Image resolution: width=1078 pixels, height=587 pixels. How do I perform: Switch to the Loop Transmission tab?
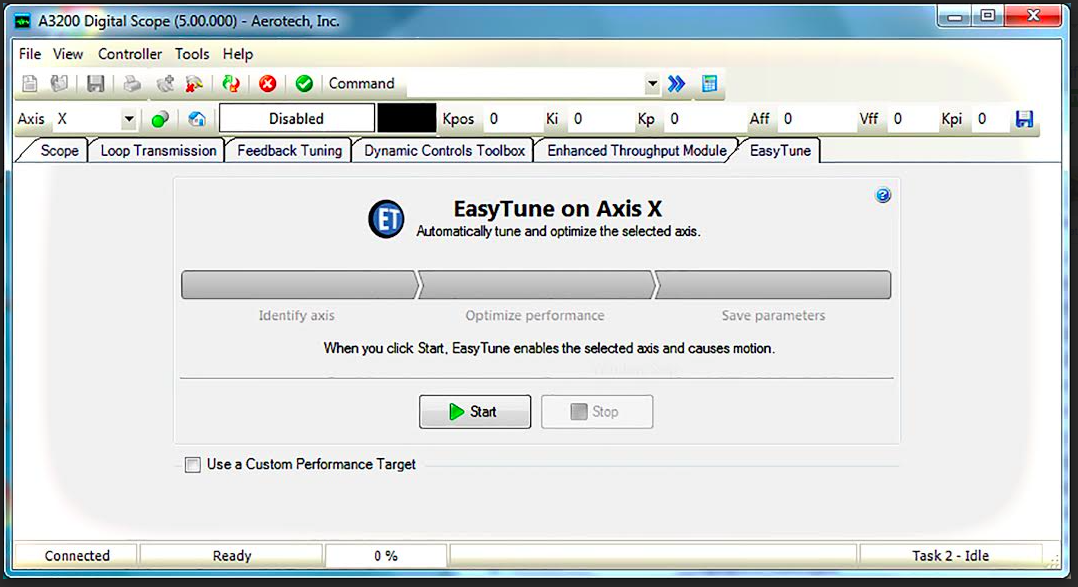click(x=157, y=151)
